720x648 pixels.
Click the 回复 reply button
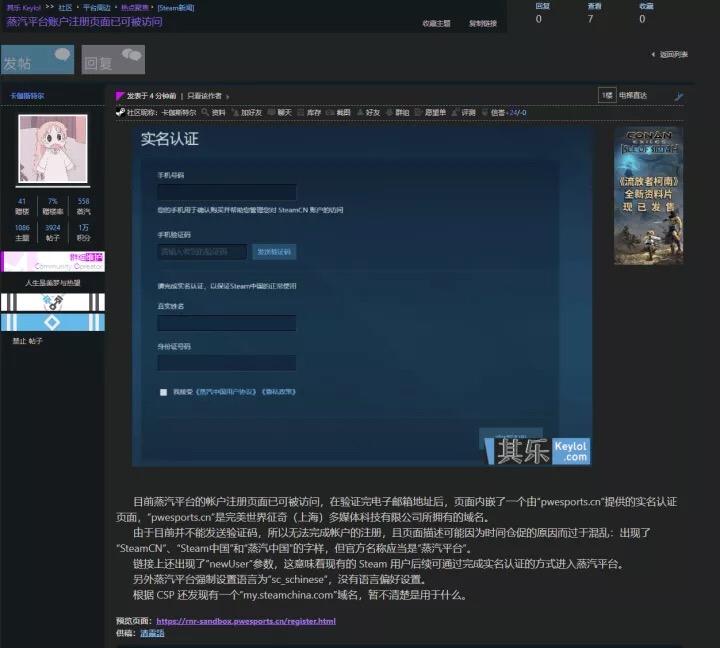tap(113, 59)
